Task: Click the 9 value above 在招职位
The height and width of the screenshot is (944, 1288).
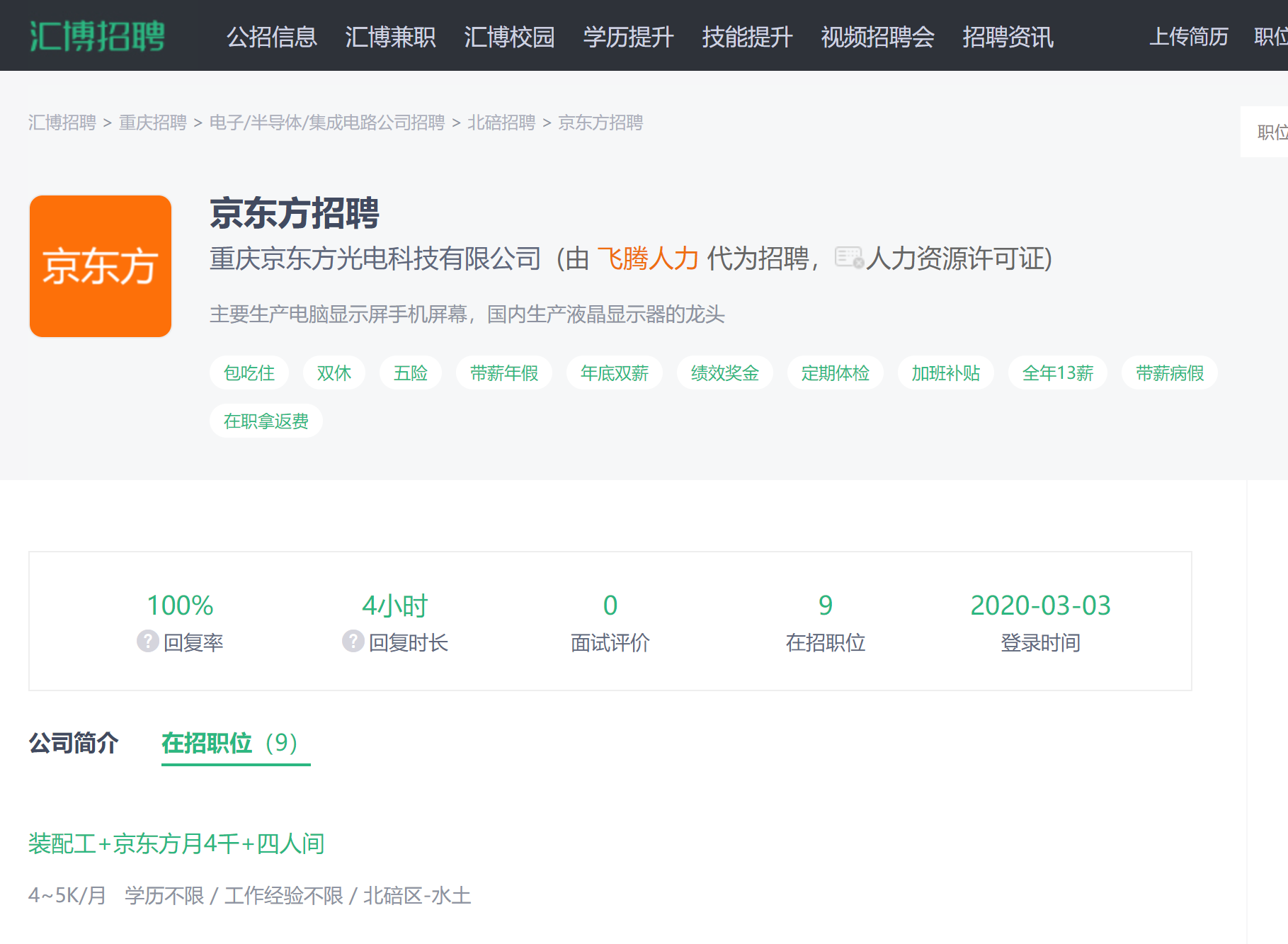Action: click(x=826, y=605)
